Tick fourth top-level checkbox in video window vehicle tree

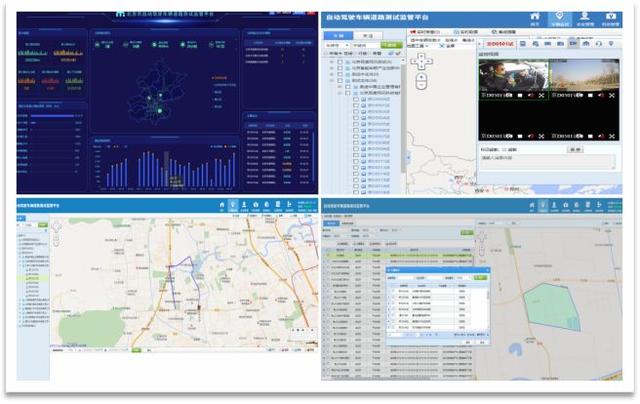click(340, 81)
